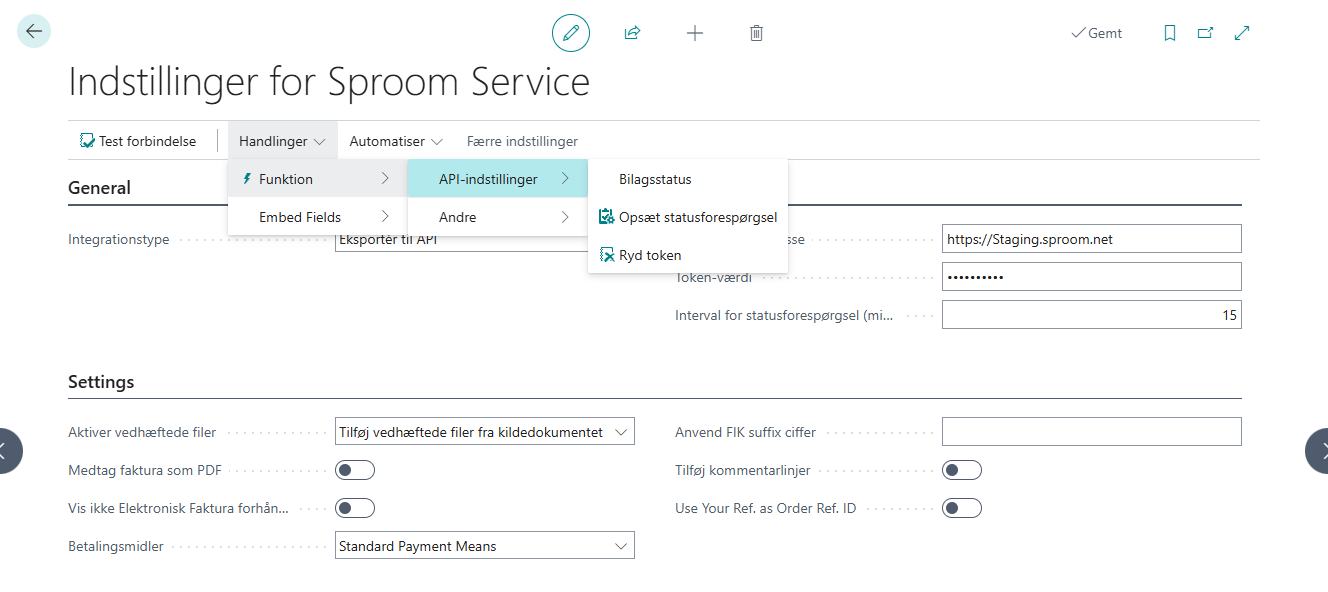This screenshot has height=592, width=1328.
Task: Expand the chevron next to Funktion
Action: 385,179
